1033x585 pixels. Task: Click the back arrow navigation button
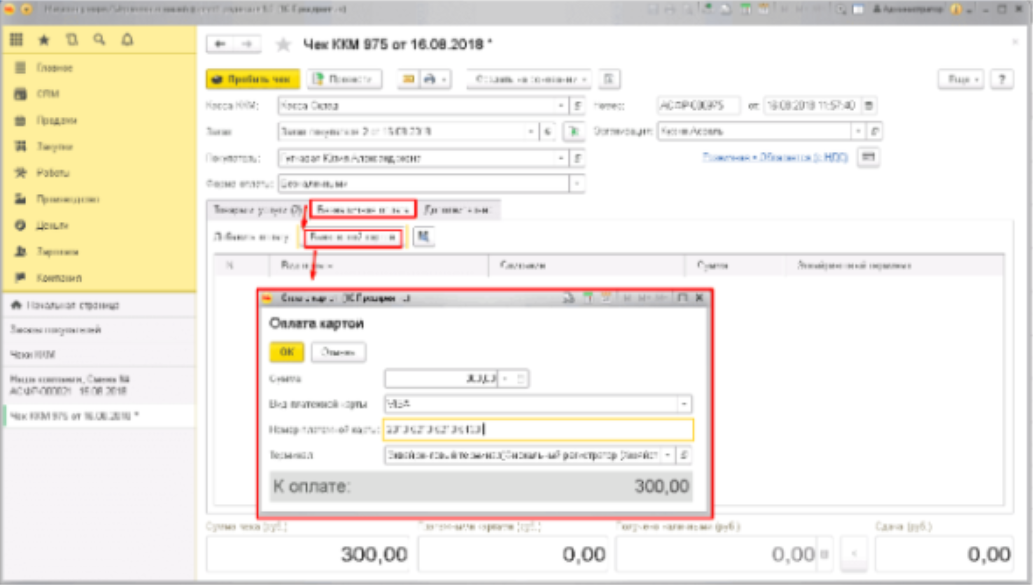pyautogui.click(x=220, y=45)
